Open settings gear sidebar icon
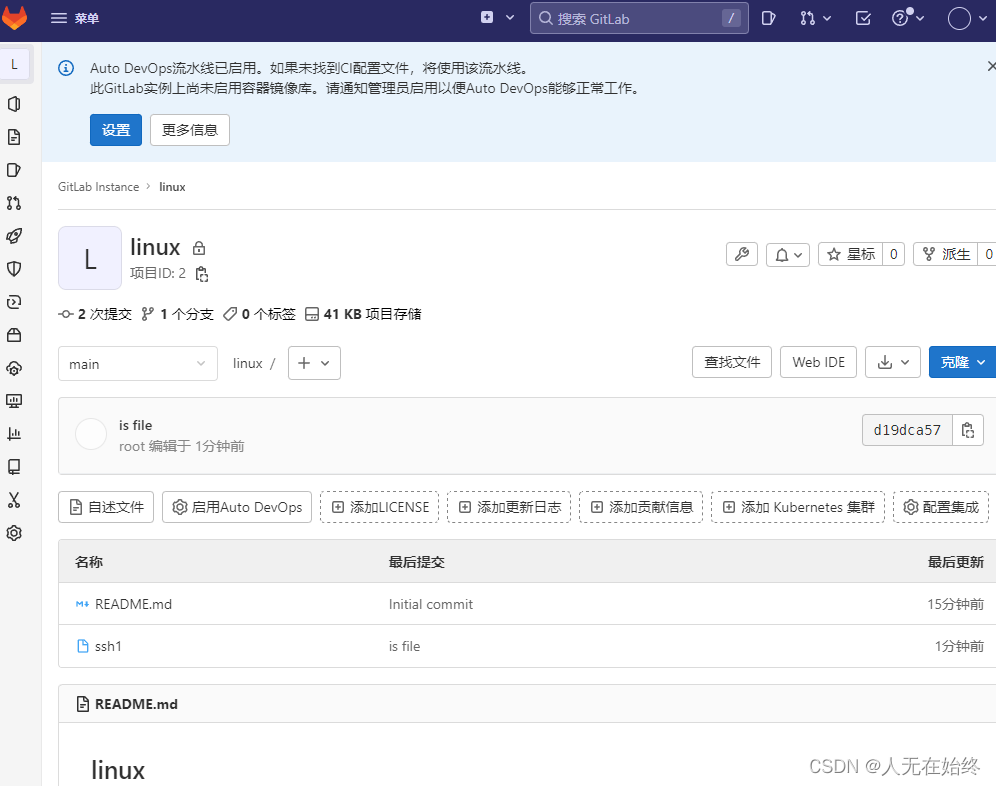Image resolution: width=996 pixels, height=786 pixels. (14, 533)
